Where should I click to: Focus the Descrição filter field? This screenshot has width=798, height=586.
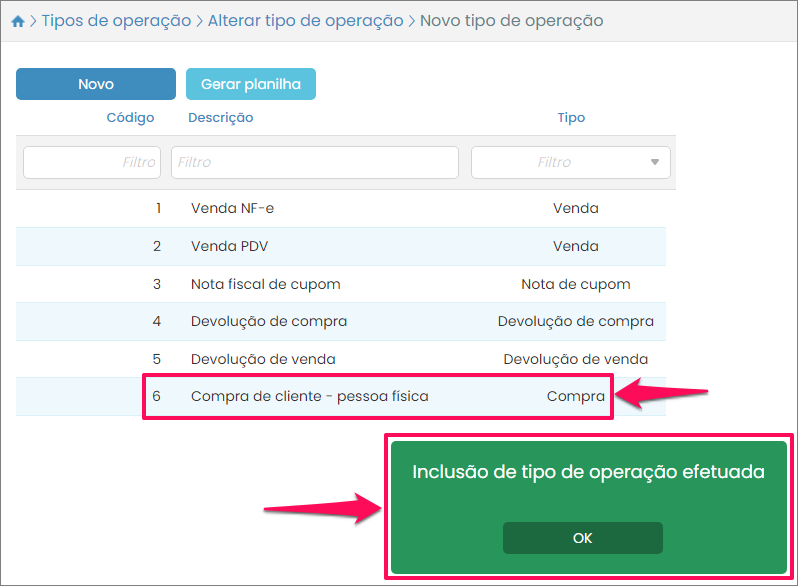314,162
